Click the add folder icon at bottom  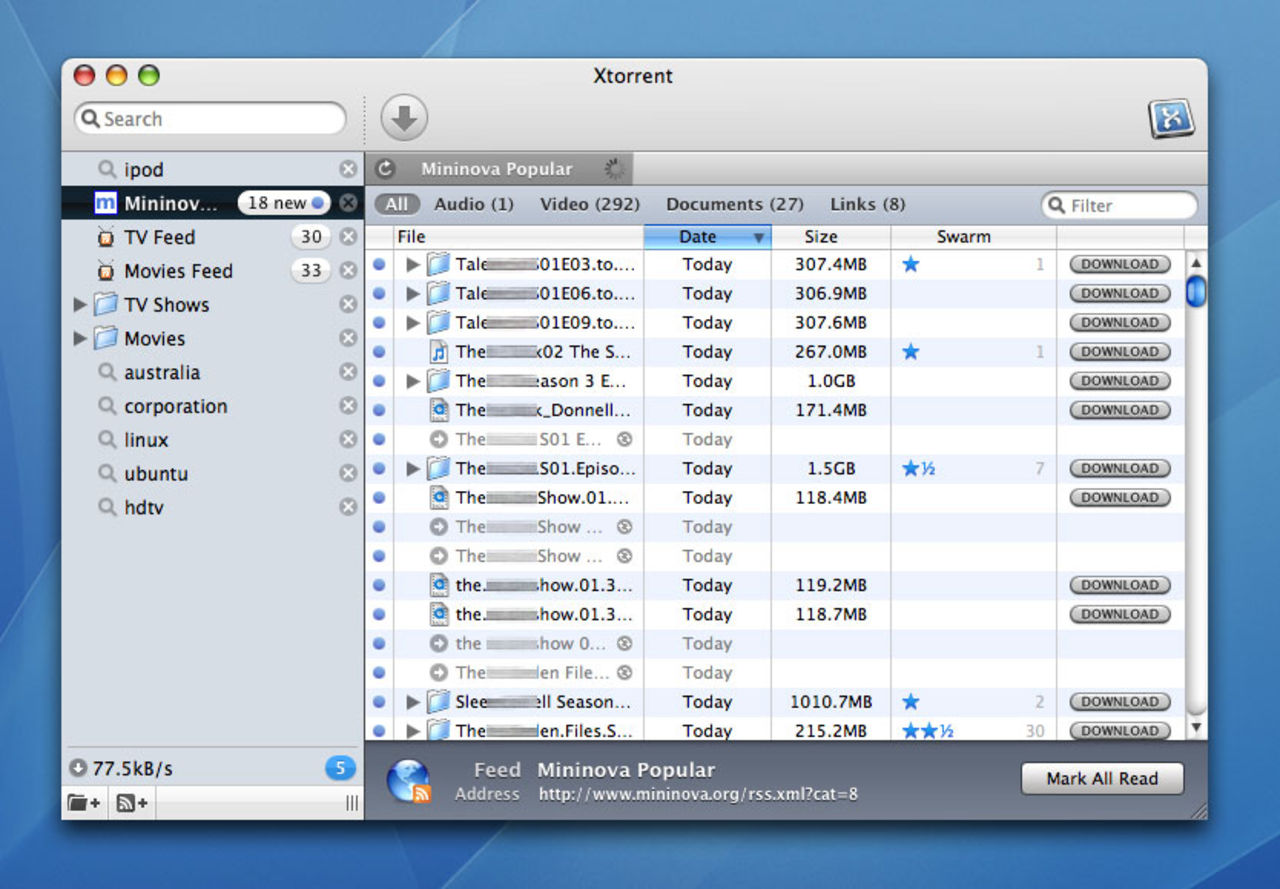pos(84,802)
